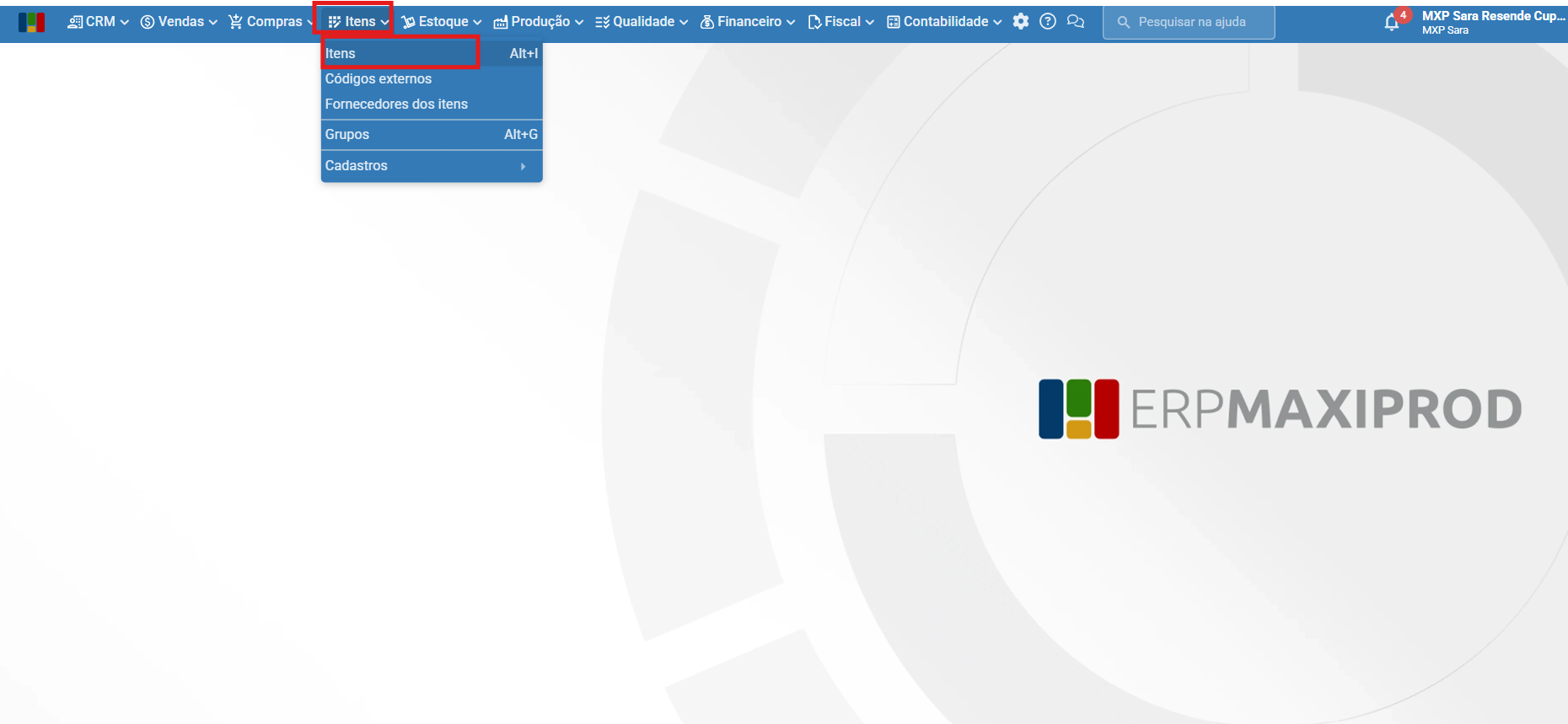1568x724 pixels.
Task: Expand the Contabilidade dropdown chevron
Action: [x=997, y=23]
